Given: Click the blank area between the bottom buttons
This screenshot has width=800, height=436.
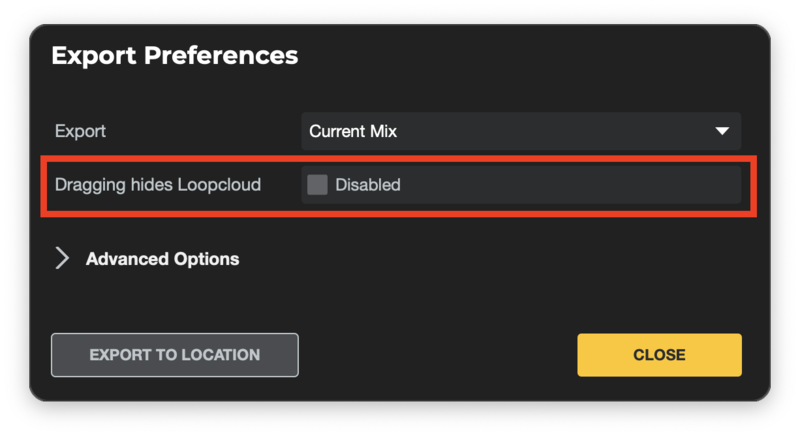Looking at the screenshot, I should (x=437, y=355).
